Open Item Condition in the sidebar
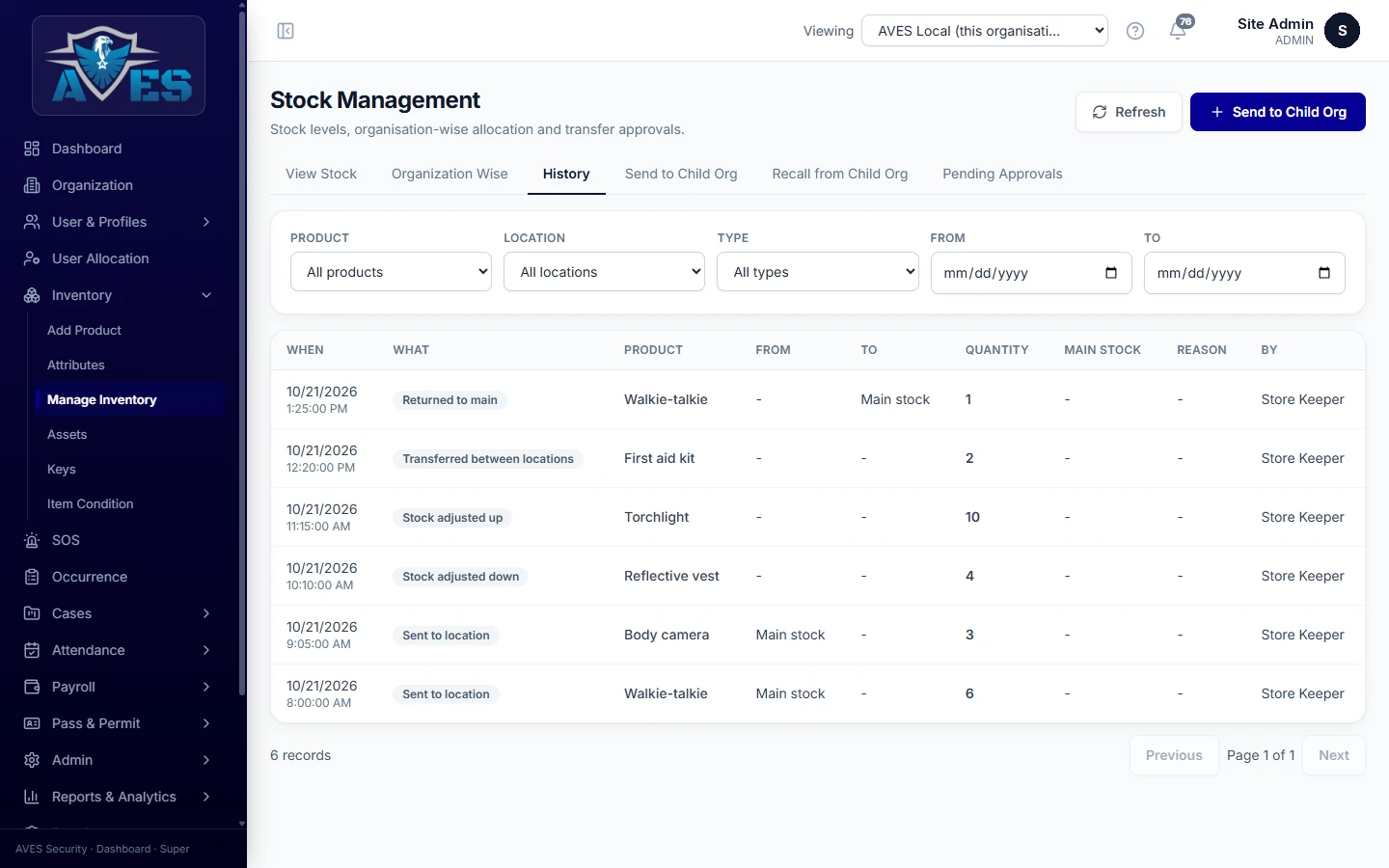The width and height of the screenshot is (1389, 868). [x=90, y=503]
